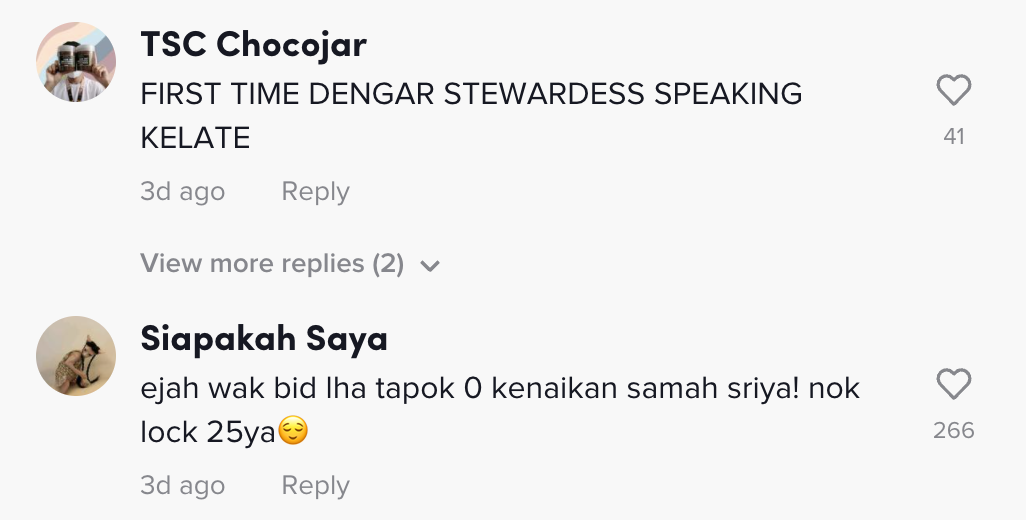Click the 41 likes count

coord(954,136)
